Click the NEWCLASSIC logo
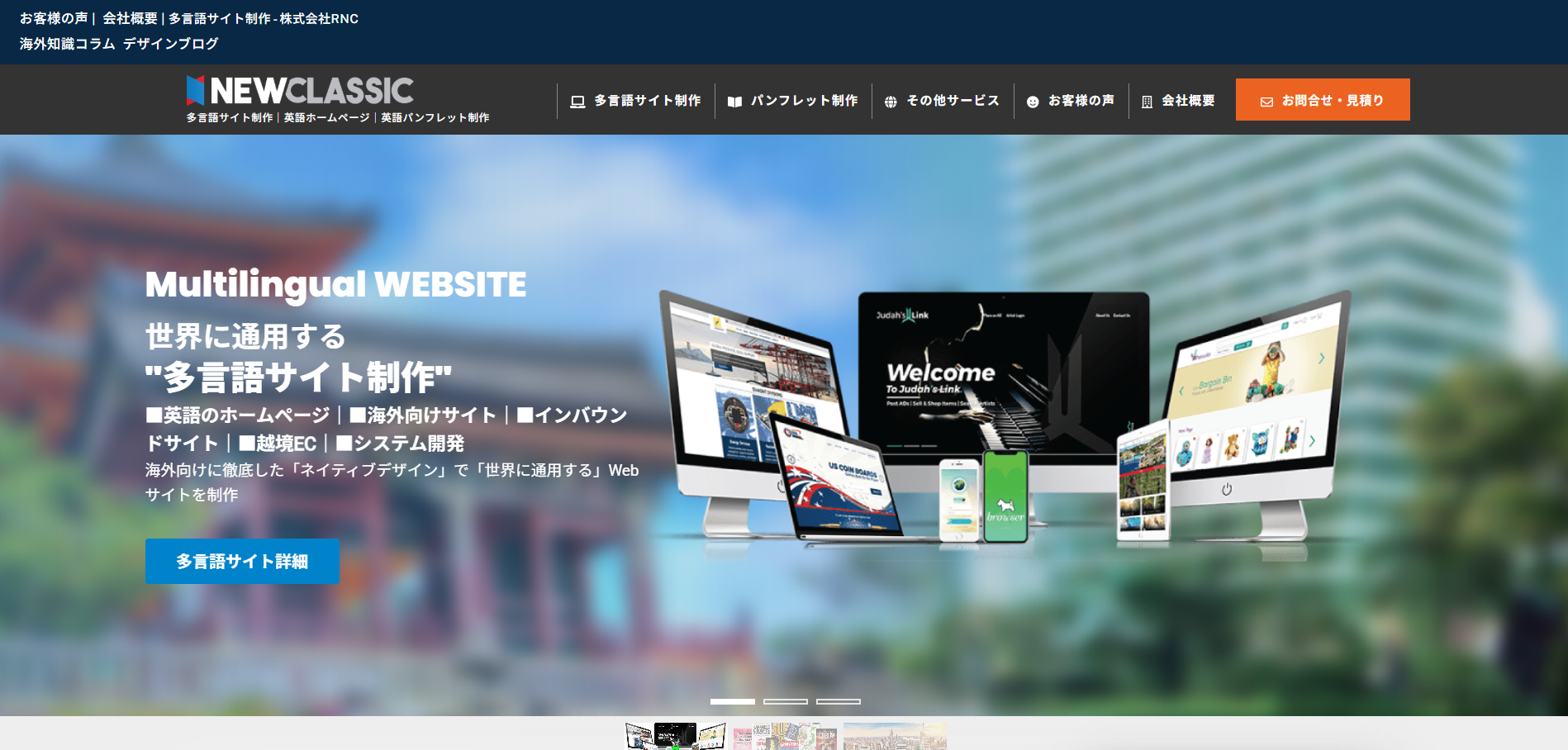The image size is (1568, 750). pyautogui.click(x=300, y=91)
